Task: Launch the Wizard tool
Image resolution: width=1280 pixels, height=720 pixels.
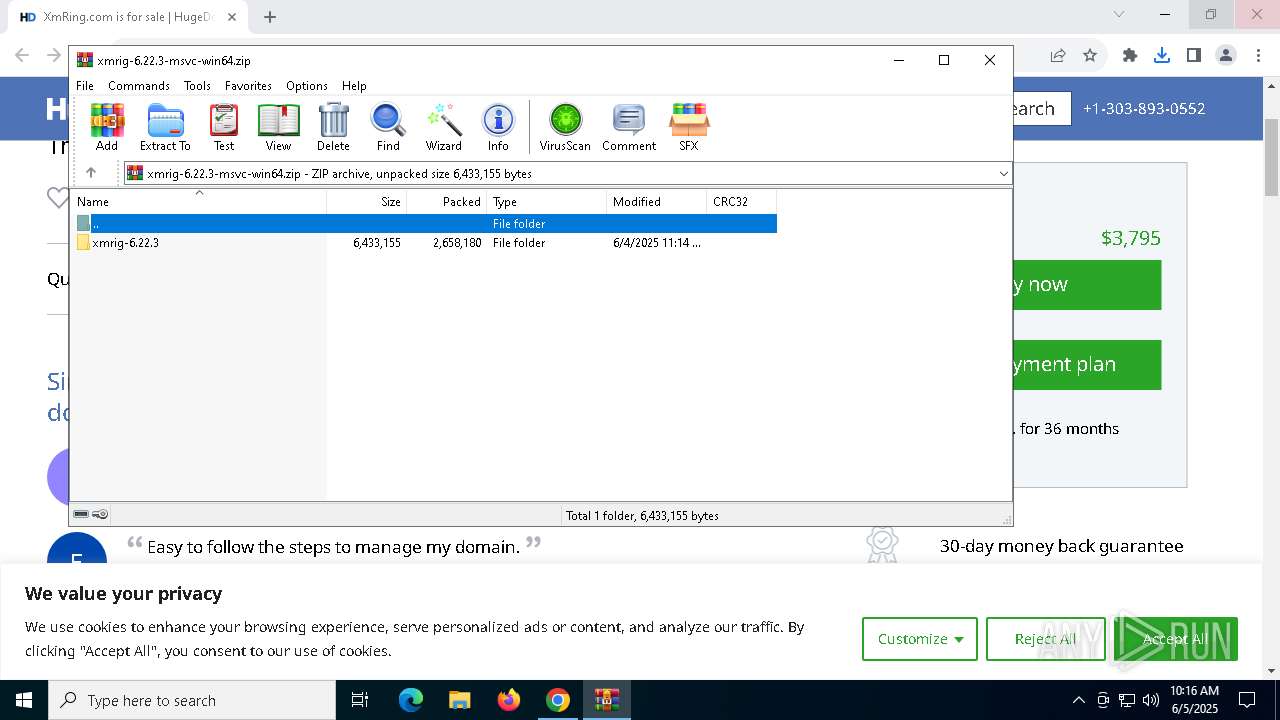Action: point(443,127)
